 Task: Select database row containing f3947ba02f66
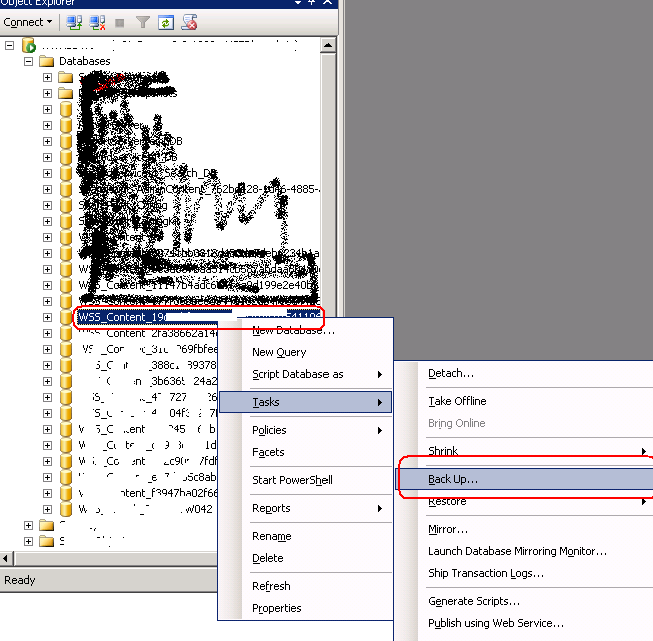148,493
